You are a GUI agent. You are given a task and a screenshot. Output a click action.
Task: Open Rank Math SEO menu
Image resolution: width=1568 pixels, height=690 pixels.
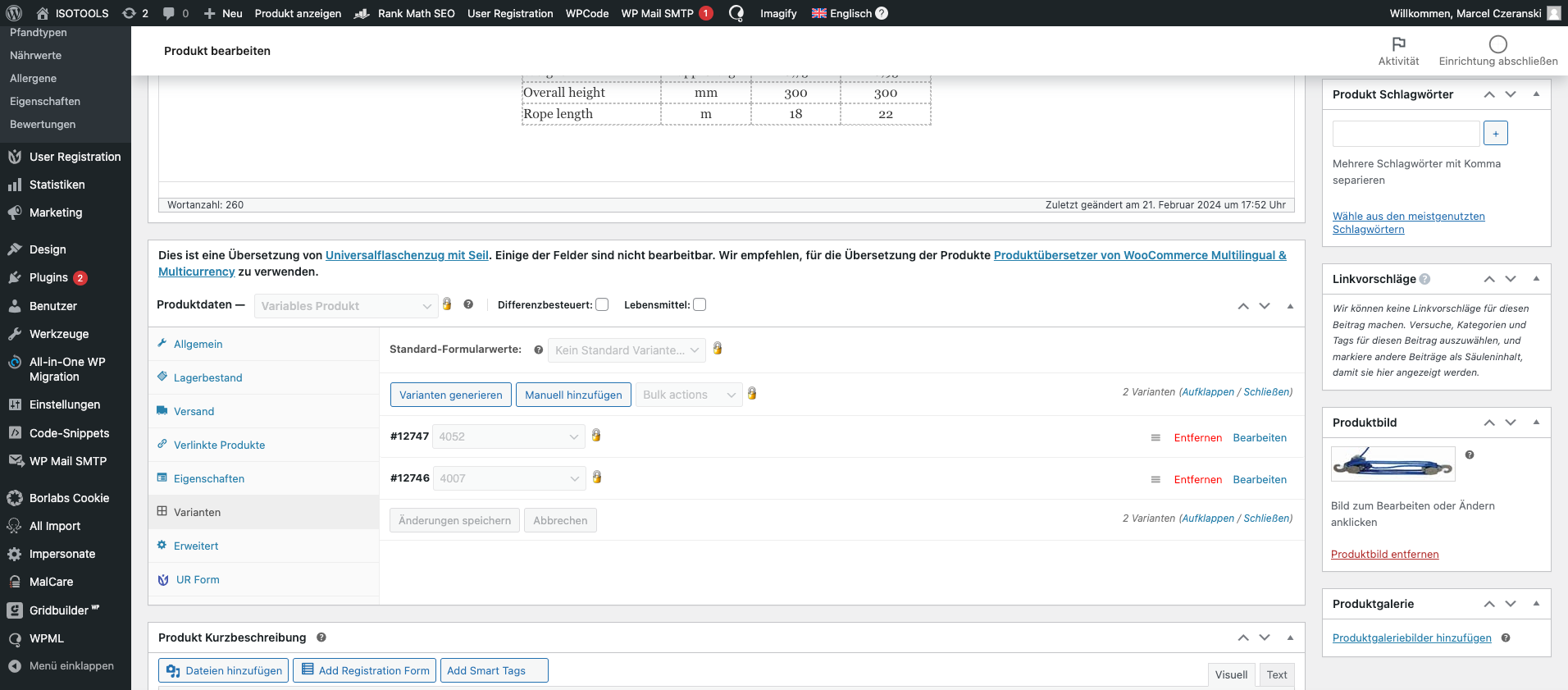point(404,13)
